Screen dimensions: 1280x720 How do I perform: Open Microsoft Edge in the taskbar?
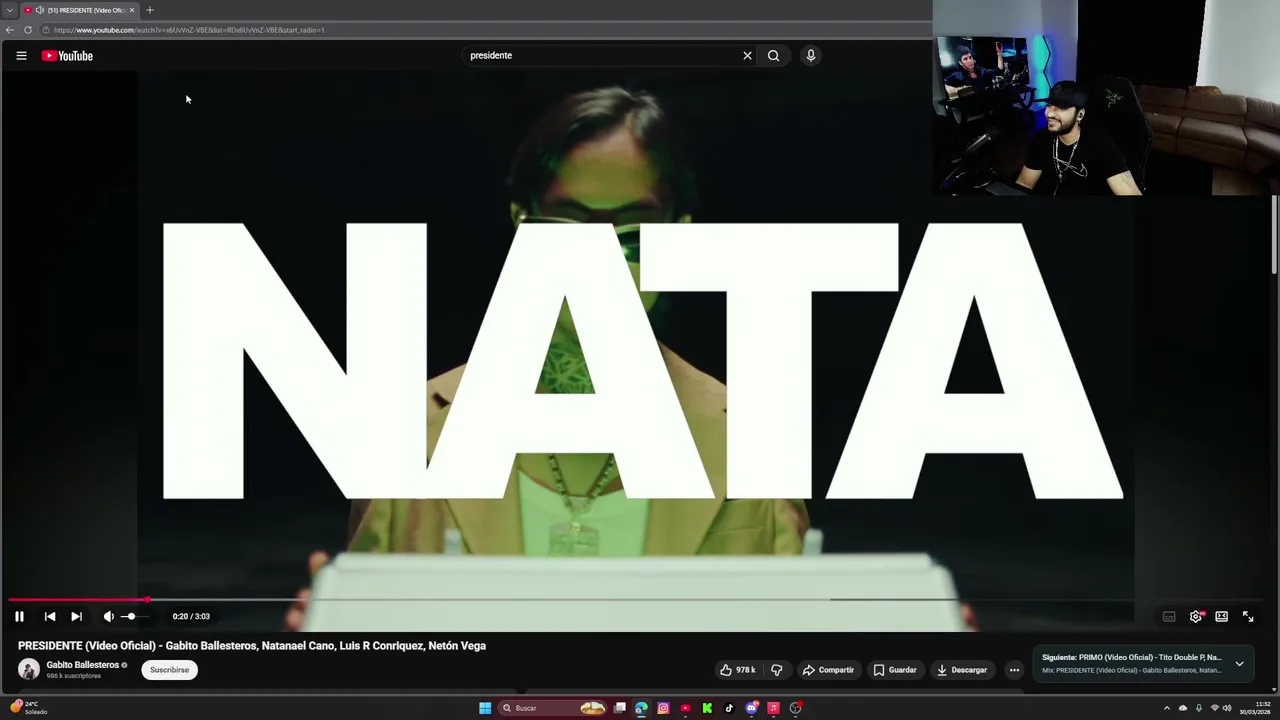point(641,708)
